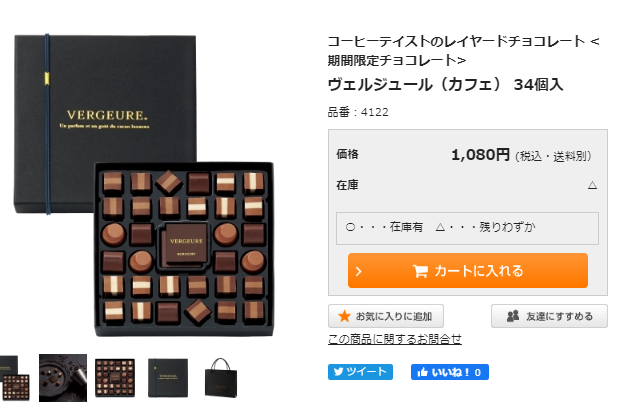The width and height of the screenshot is (635, 417).
Task: Select the open chocolate box thumbnail
Action: tap(115, 378)
